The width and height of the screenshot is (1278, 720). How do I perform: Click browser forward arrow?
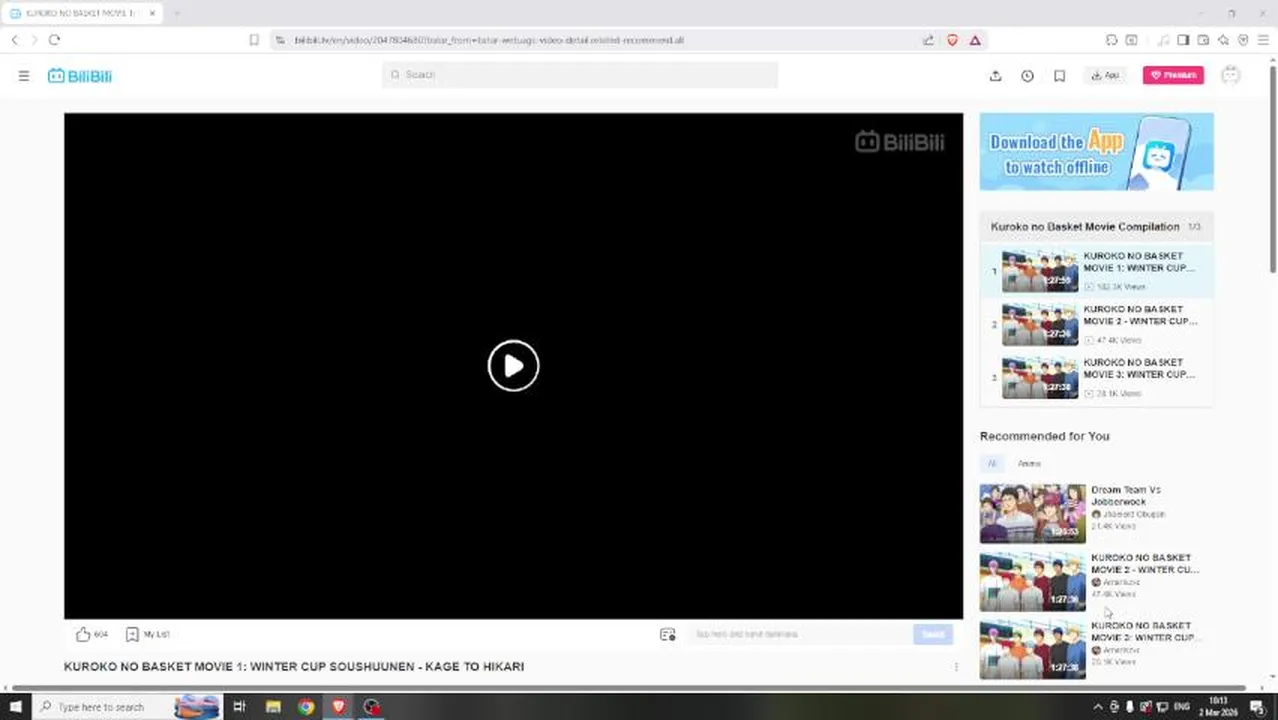(x=34, y=40)
